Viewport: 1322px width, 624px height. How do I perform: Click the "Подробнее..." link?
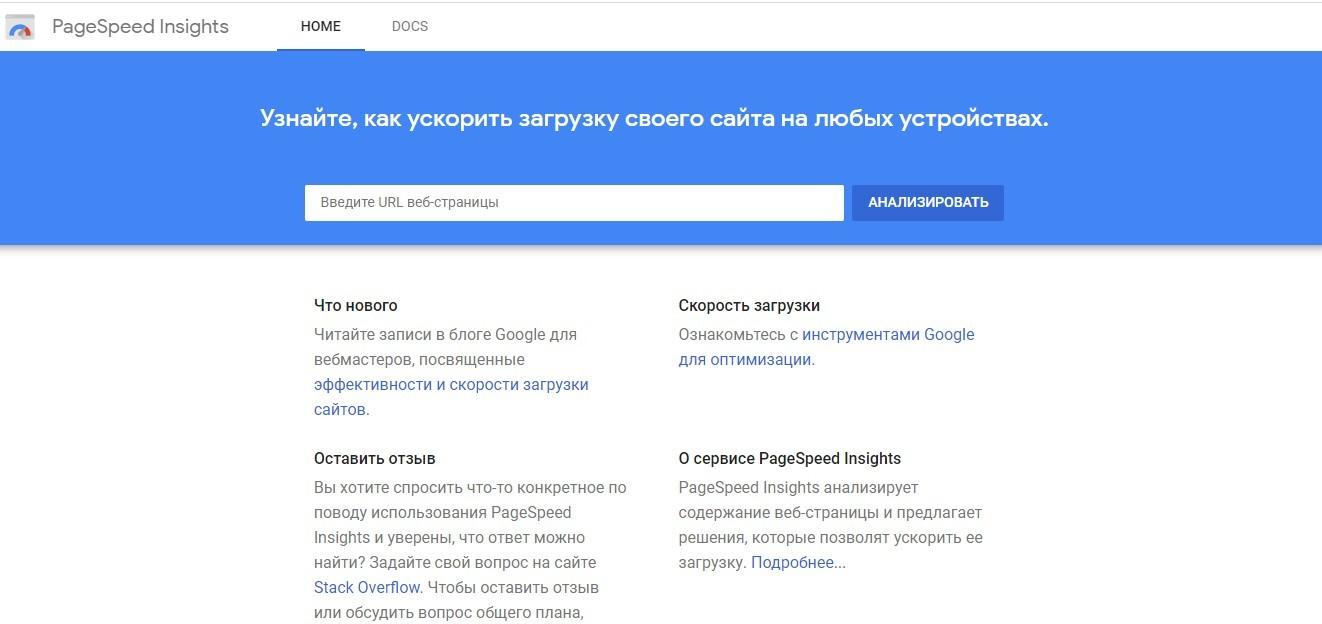(798, 563)
